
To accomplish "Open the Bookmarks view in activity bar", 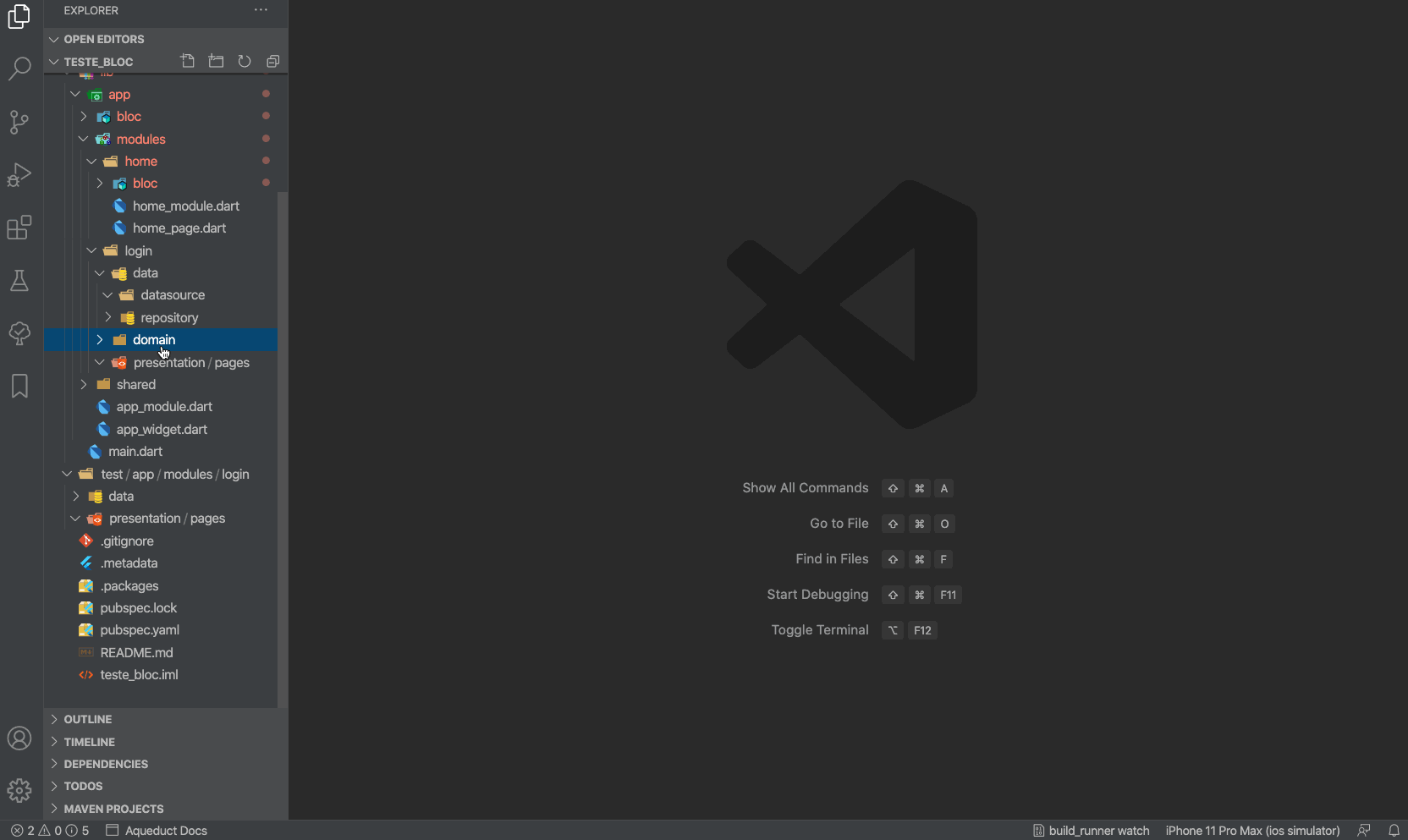I will click(19, 386).
